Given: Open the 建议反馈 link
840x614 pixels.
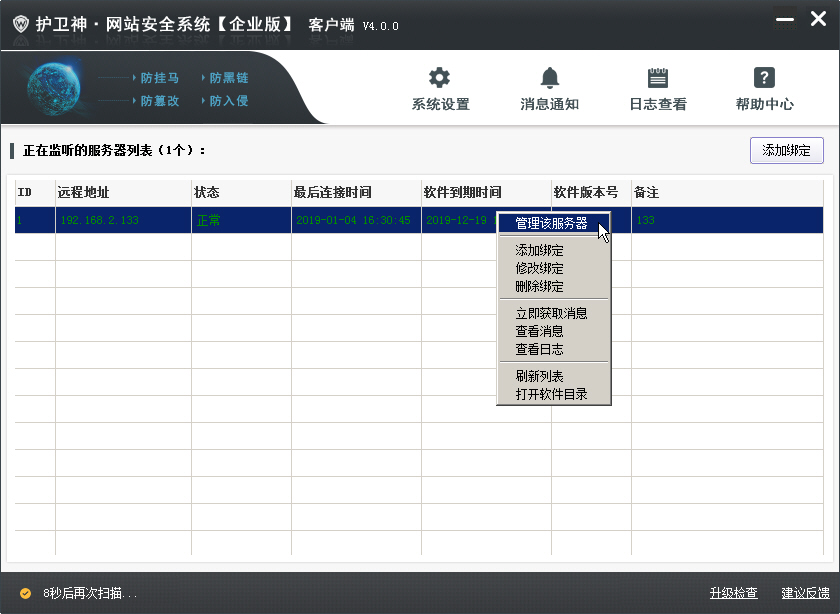Looking at the screenshot, I should tap(805, 593).
